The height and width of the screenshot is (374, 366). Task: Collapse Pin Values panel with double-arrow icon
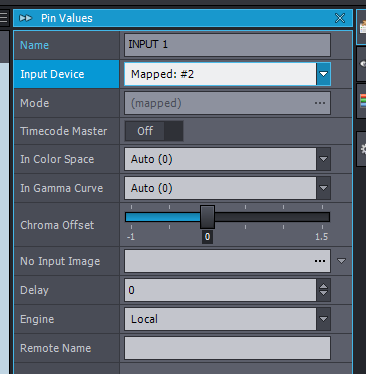pos(26,18)
